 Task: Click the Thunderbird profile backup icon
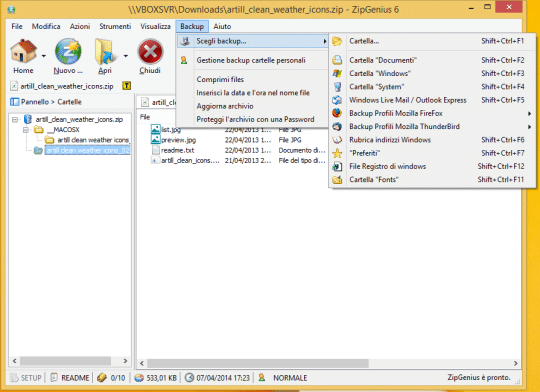tap(337, 126)
